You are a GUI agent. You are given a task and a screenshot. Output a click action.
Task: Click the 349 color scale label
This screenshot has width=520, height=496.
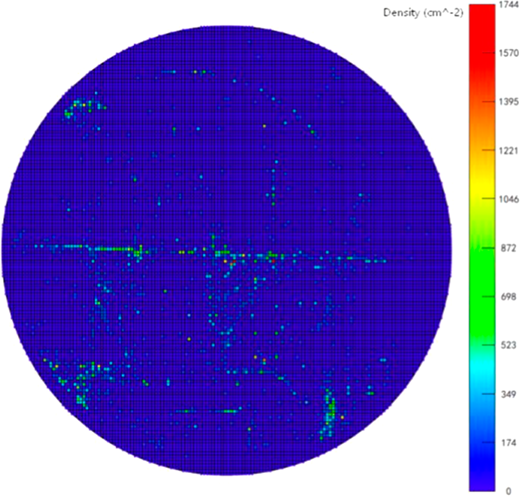509,394
